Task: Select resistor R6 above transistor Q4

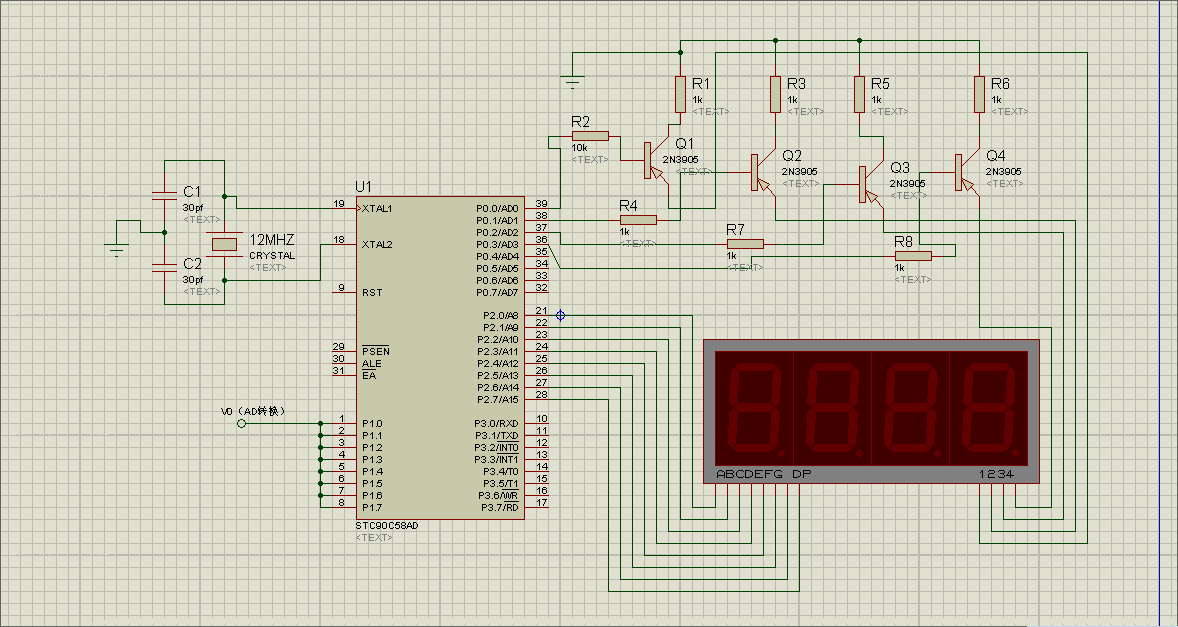Action: click(x=979, y=94)
